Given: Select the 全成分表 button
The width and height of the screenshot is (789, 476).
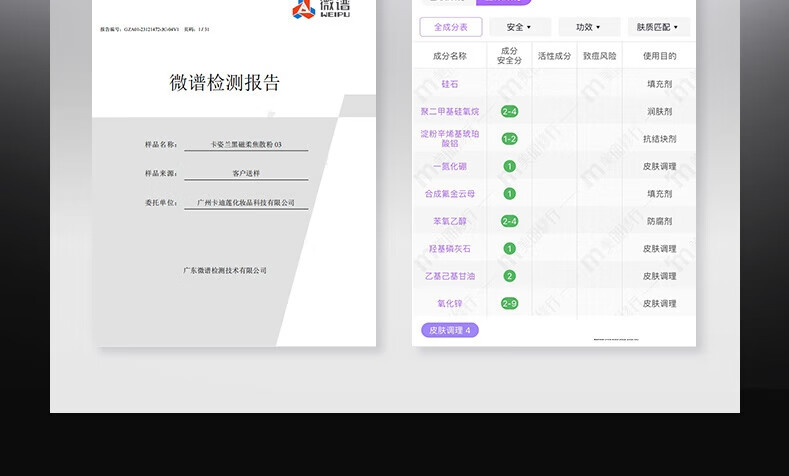Looking at the screenshot, I should 451,27.
